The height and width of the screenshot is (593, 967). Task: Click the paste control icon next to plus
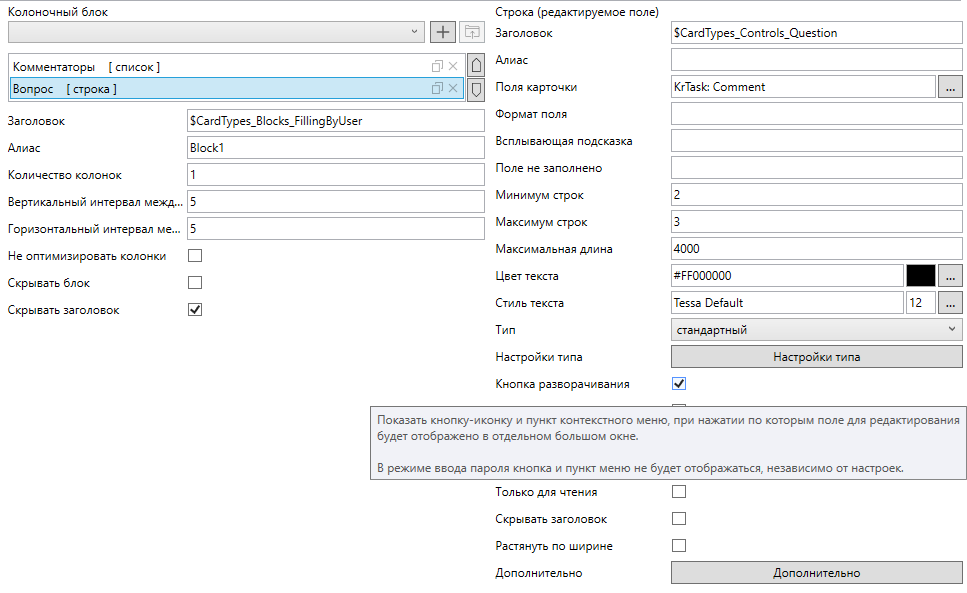(x=472, y=32)
